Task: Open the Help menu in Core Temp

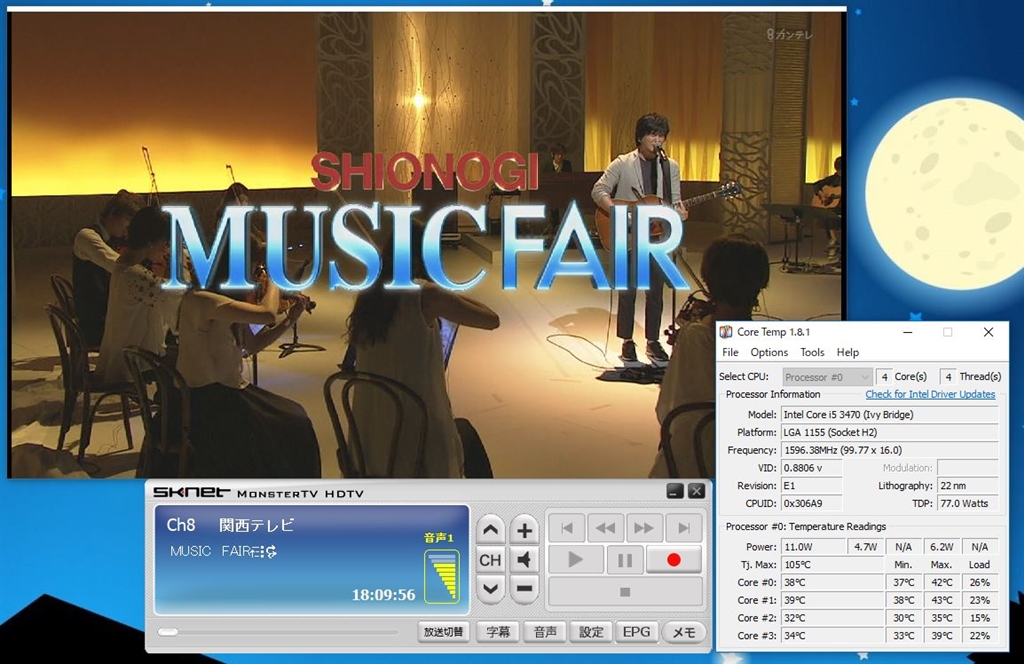Action: [x=848, y=352]
